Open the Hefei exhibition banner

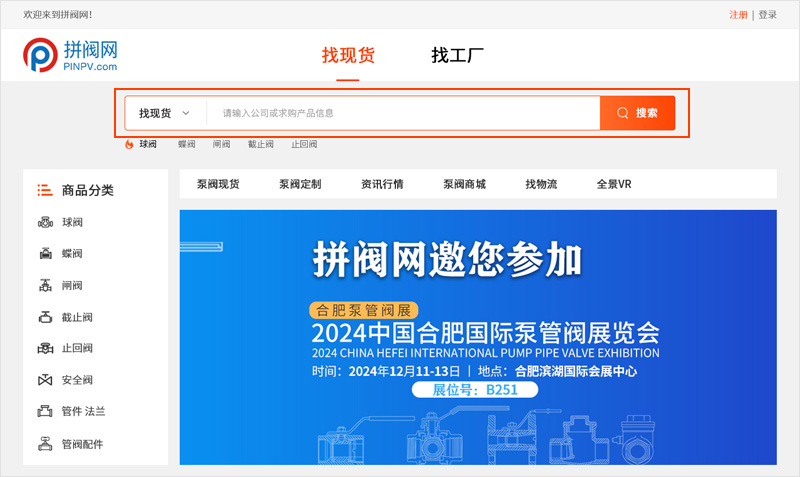tap(478, 337)
